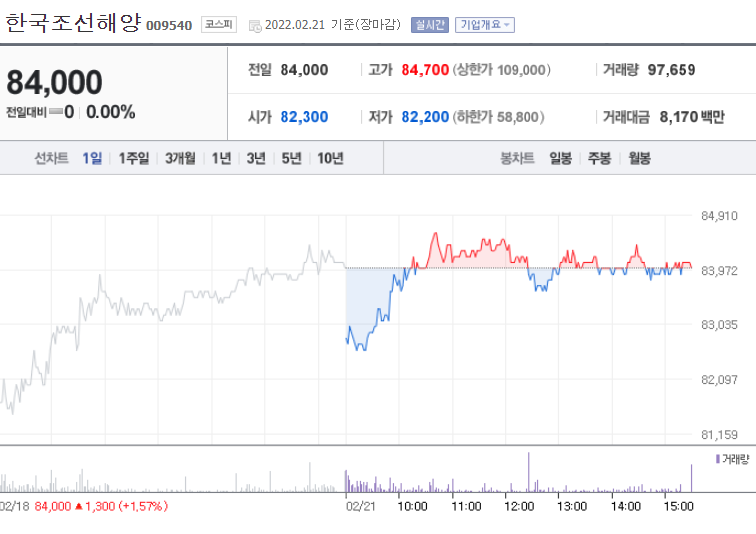Click the 02/18 closing summary +1.57%
This screenshot has width=756, height=534.
[x=143, y=507]
